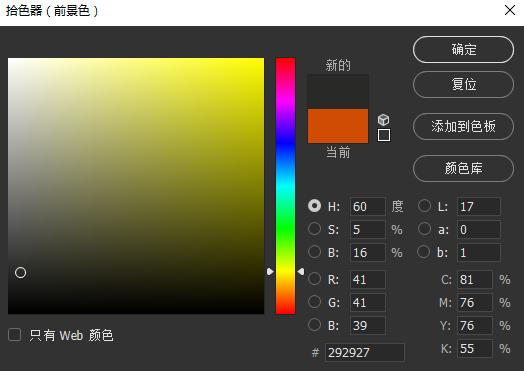Click the 新的 label above the swatch

click(338, 65)
